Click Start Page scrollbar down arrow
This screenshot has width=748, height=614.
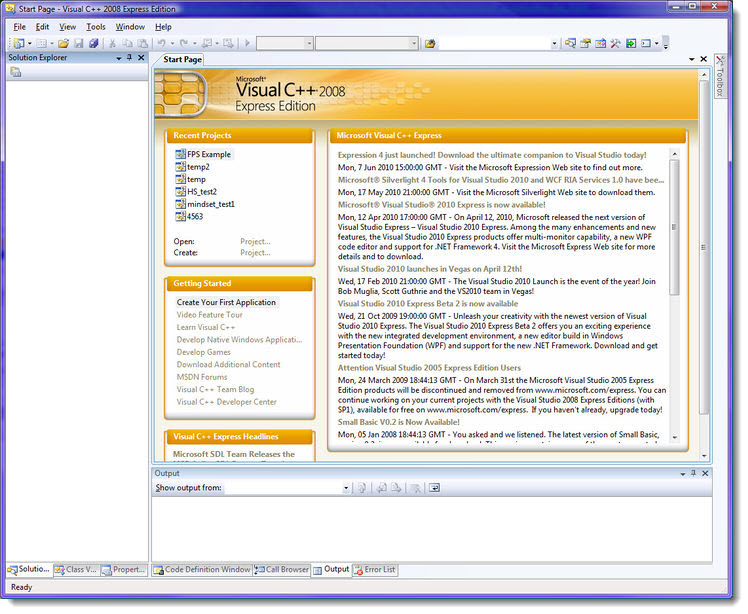pyautogui.click(x=704, y=457)
